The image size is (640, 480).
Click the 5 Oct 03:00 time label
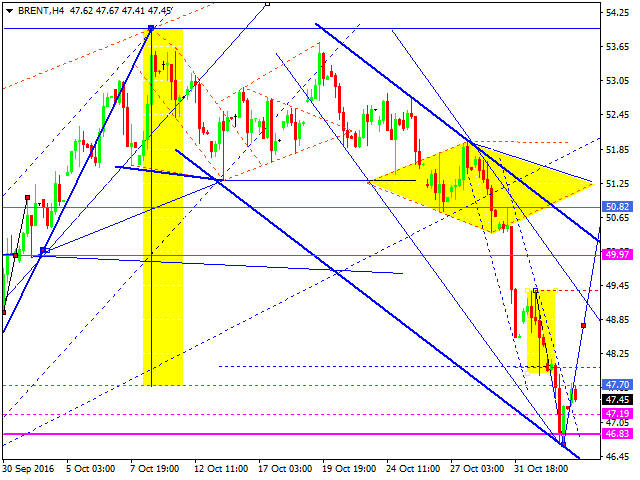[91, 469]
